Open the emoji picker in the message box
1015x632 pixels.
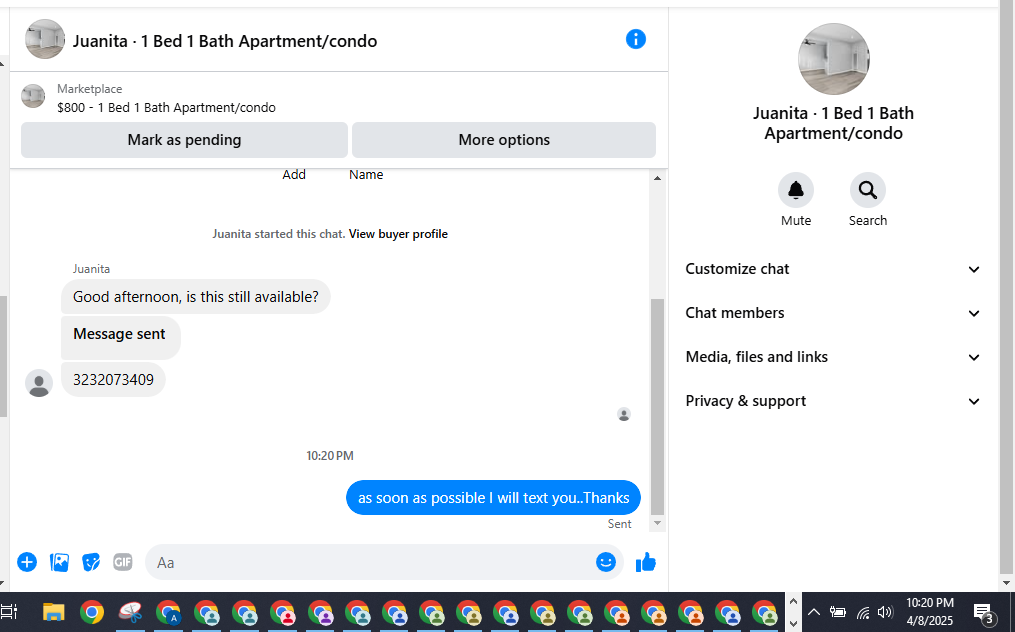(605, 562)
